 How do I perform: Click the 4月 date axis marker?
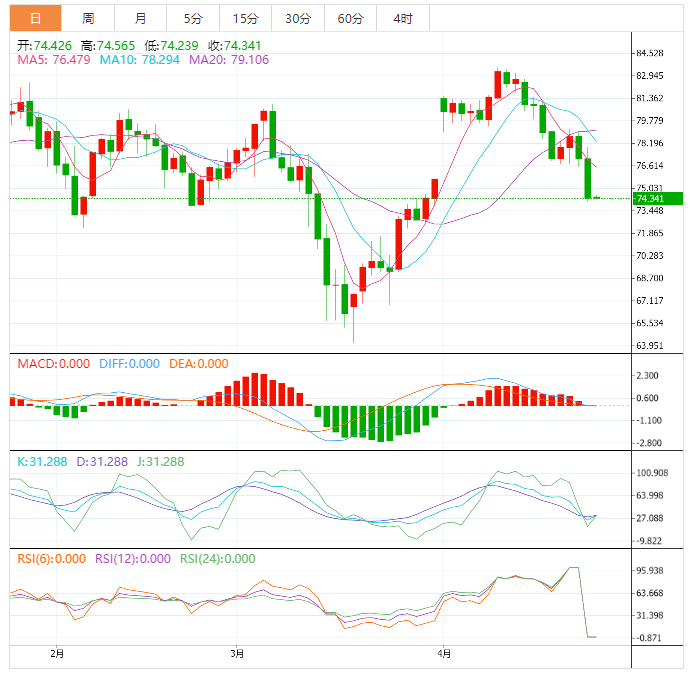click(x=445, y=653)
